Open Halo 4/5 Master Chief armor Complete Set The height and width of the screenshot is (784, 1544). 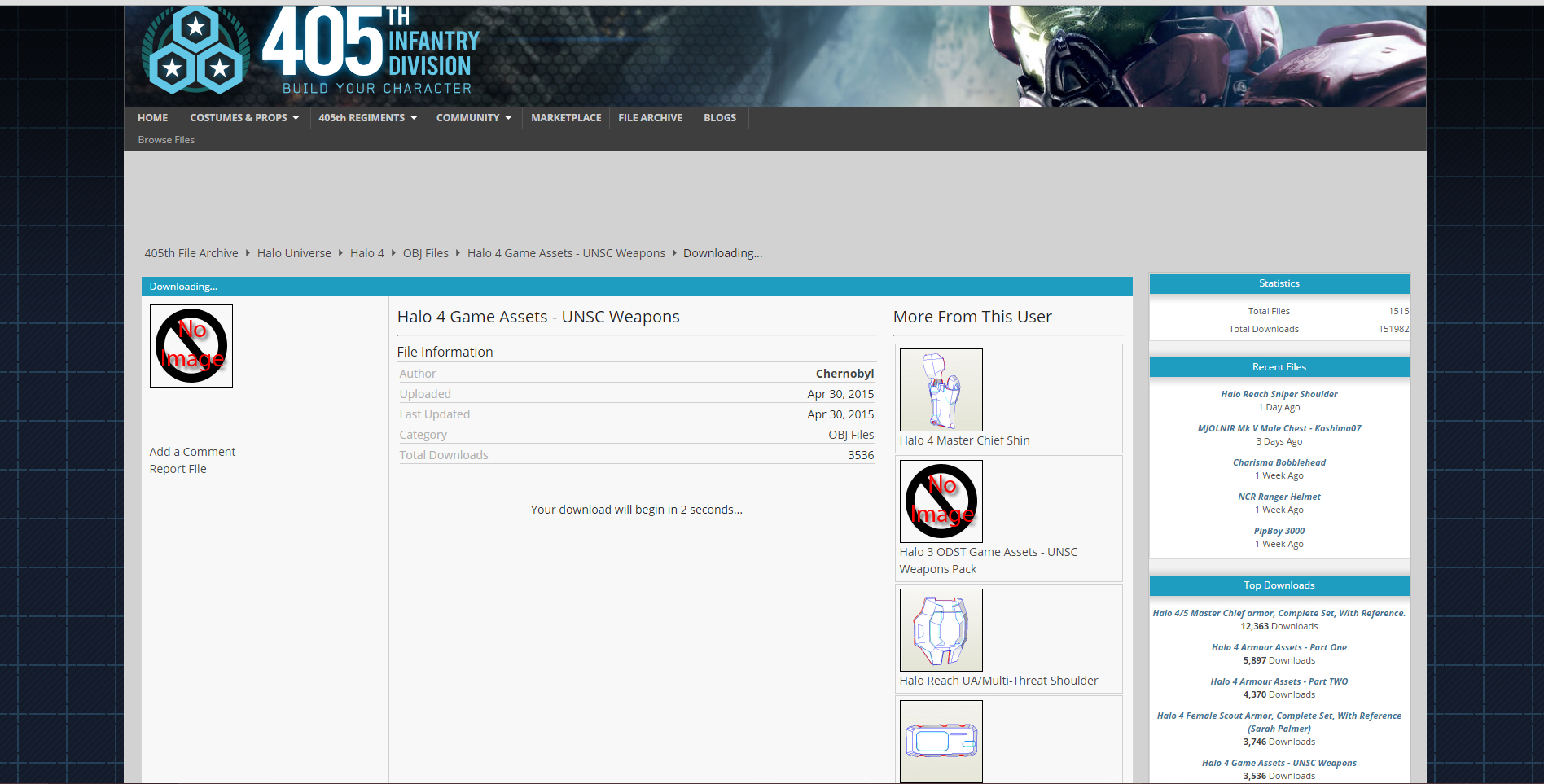click(x=1279, y=613)
